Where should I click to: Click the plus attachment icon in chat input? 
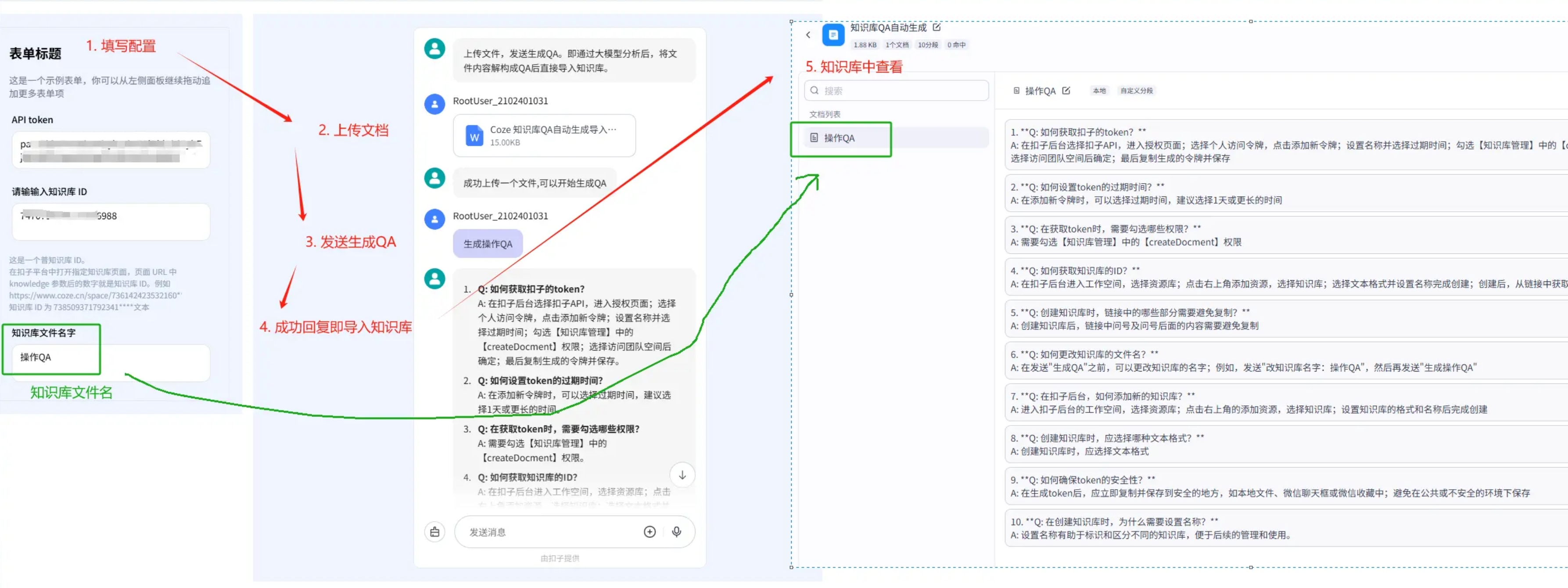649,531
